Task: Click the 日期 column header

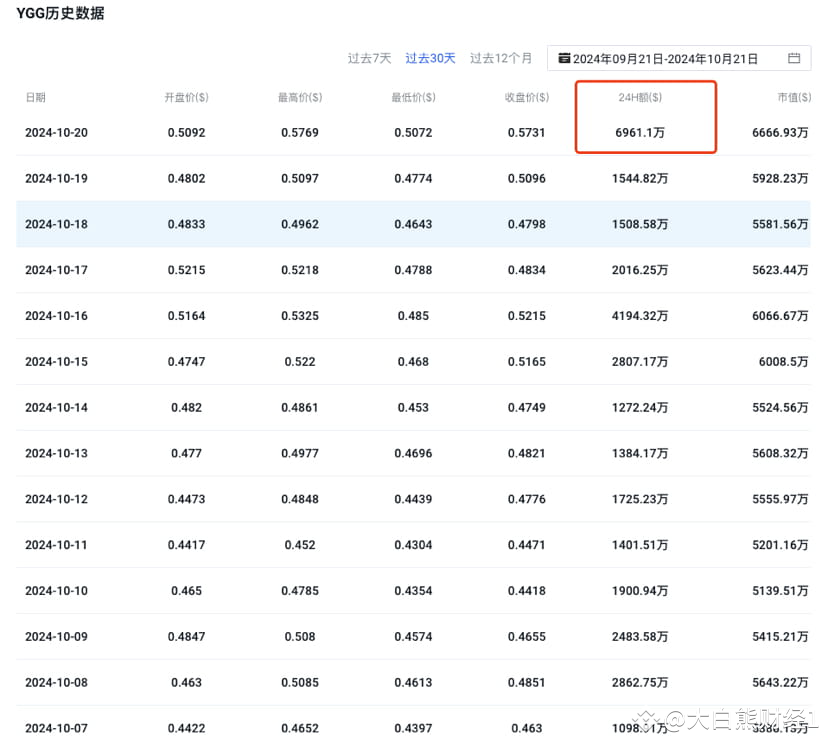Action: point(36,97)
